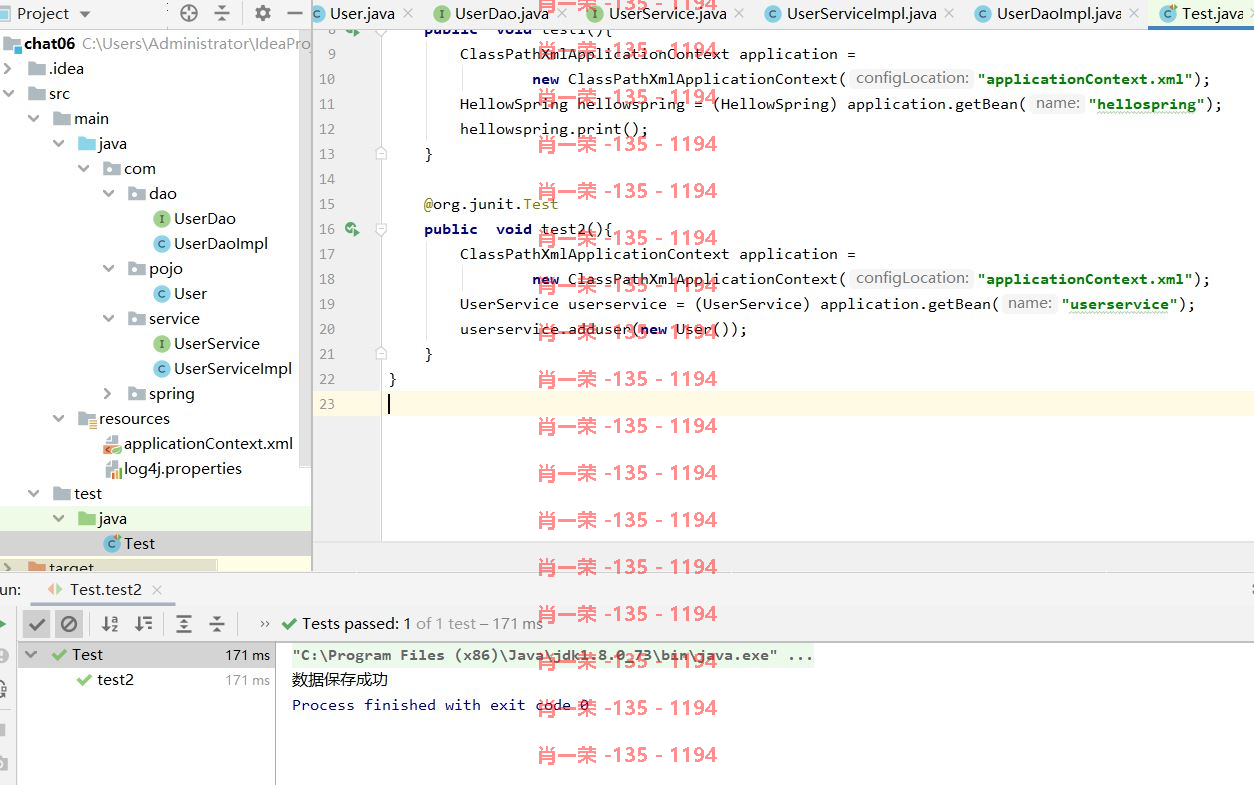Close the Test.test2 run tab

click(x=157, y=590)
